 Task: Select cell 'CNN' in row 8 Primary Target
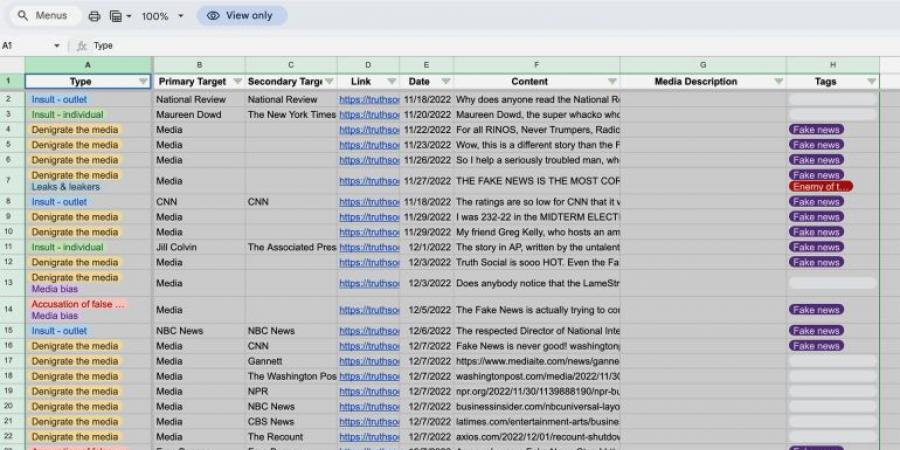(199, 202)
